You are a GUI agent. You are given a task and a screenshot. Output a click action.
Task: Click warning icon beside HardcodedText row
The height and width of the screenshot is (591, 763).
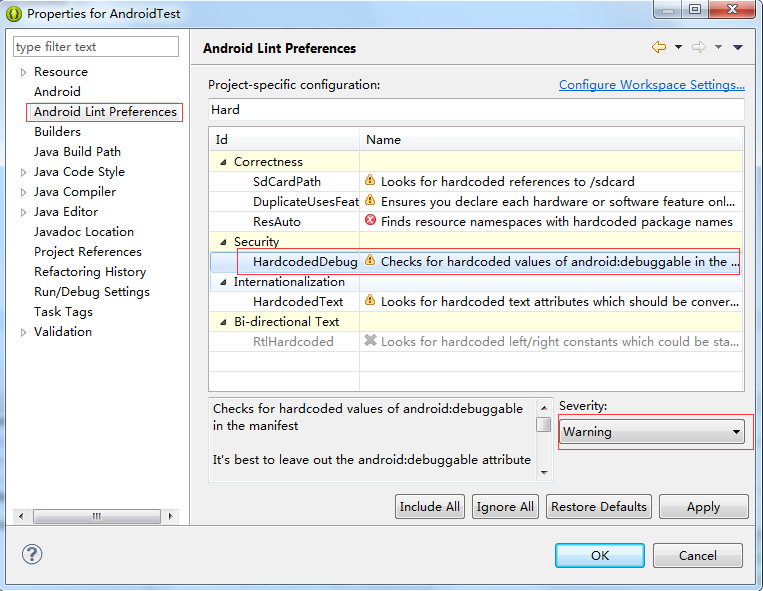[x=370, y=301]
